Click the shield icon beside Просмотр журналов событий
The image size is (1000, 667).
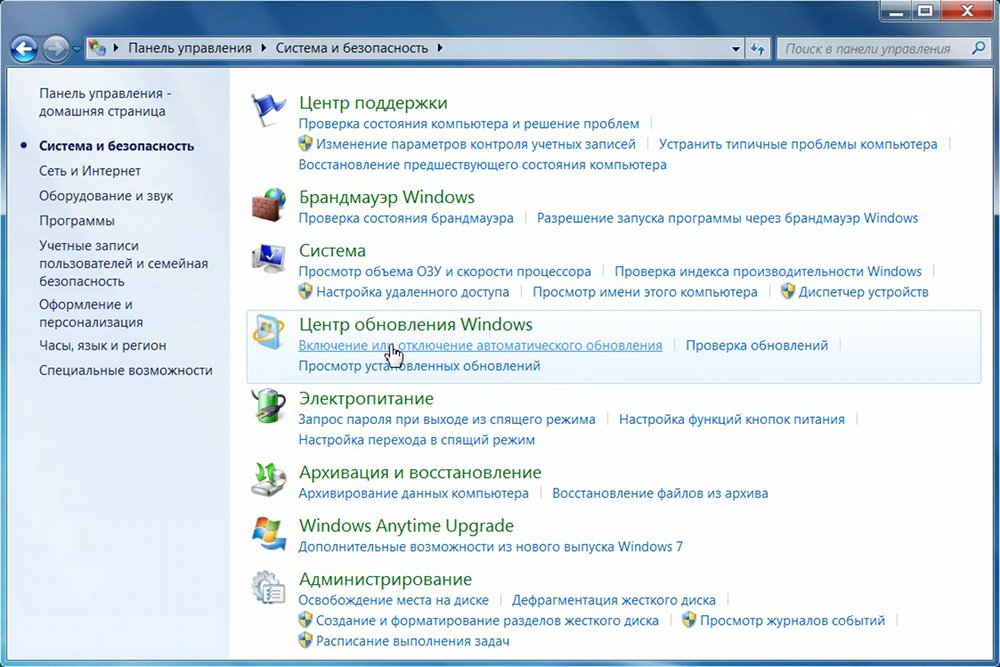(x=689, y=620)
